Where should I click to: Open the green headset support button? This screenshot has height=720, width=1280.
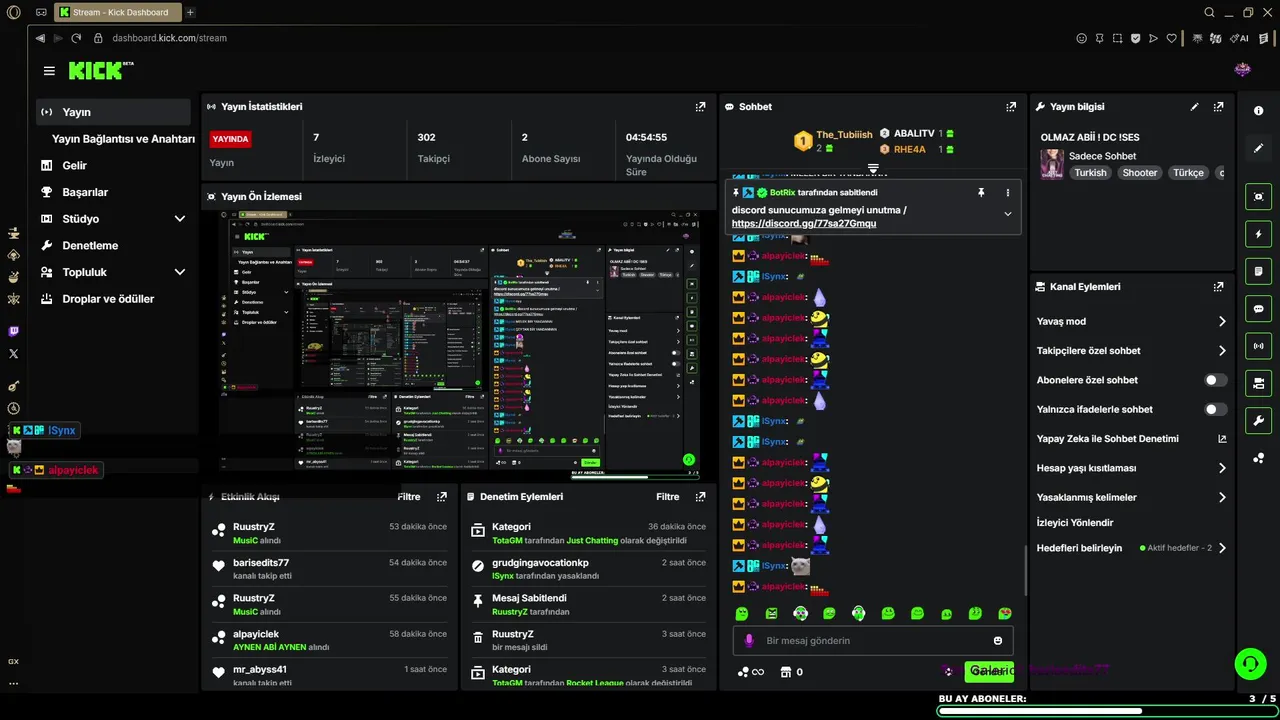pos(1249,663)
